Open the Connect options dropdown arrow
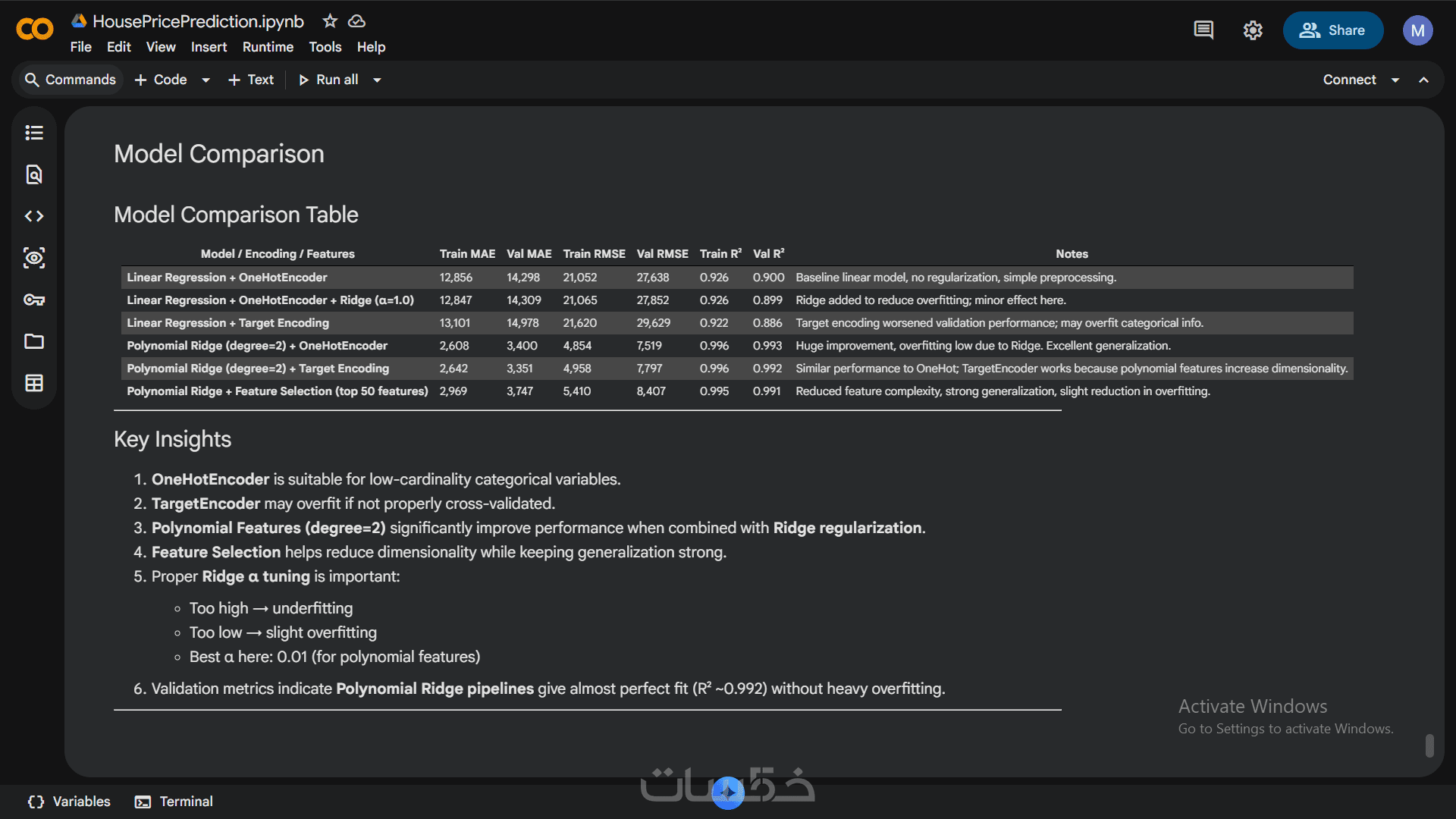The height and width of the screenshot is (819, 1456). coord(1395,80)
